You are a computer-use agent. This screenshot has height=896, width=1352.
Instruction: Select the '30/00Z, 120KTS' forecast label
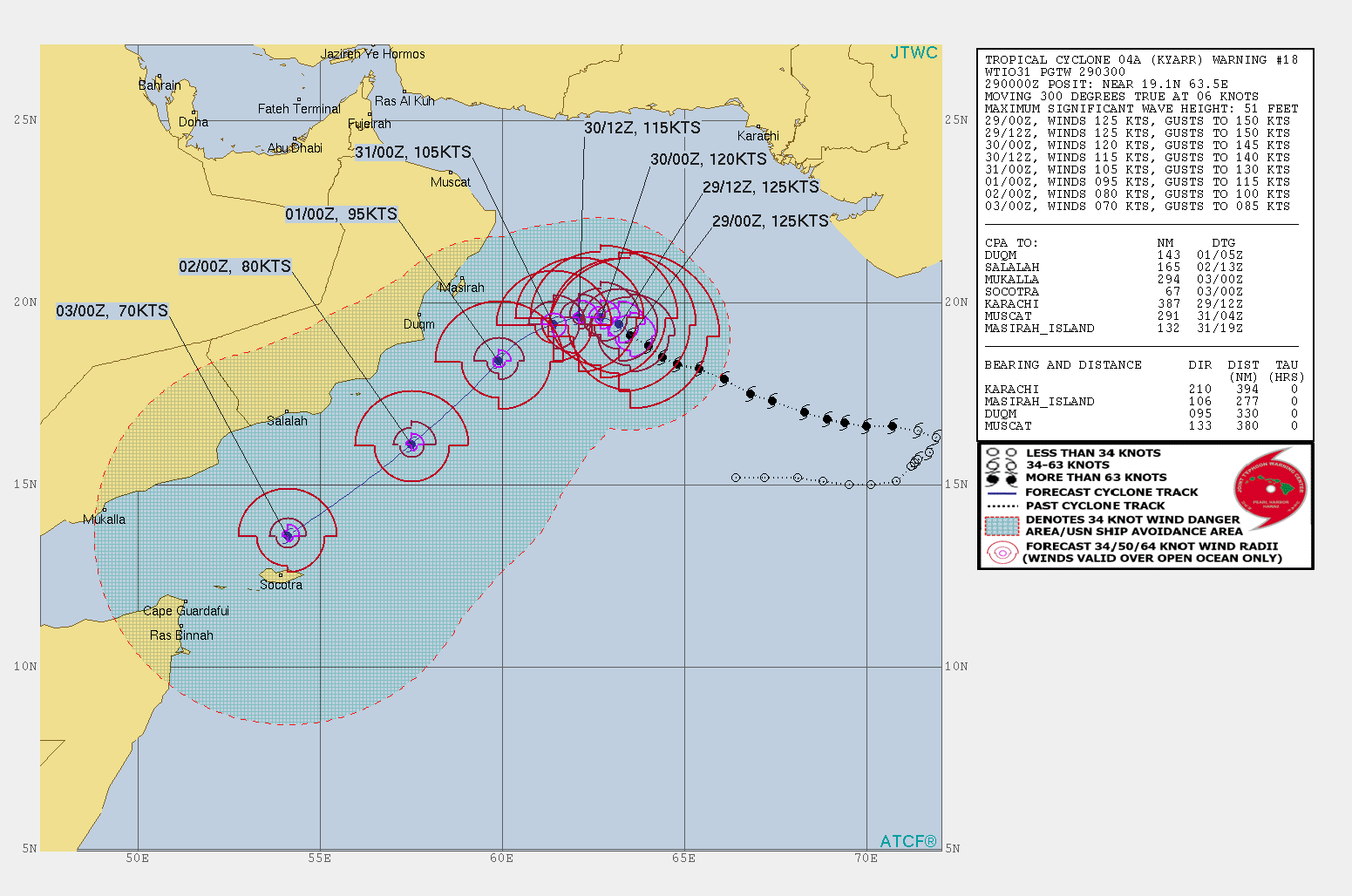(x=709, y=160)
